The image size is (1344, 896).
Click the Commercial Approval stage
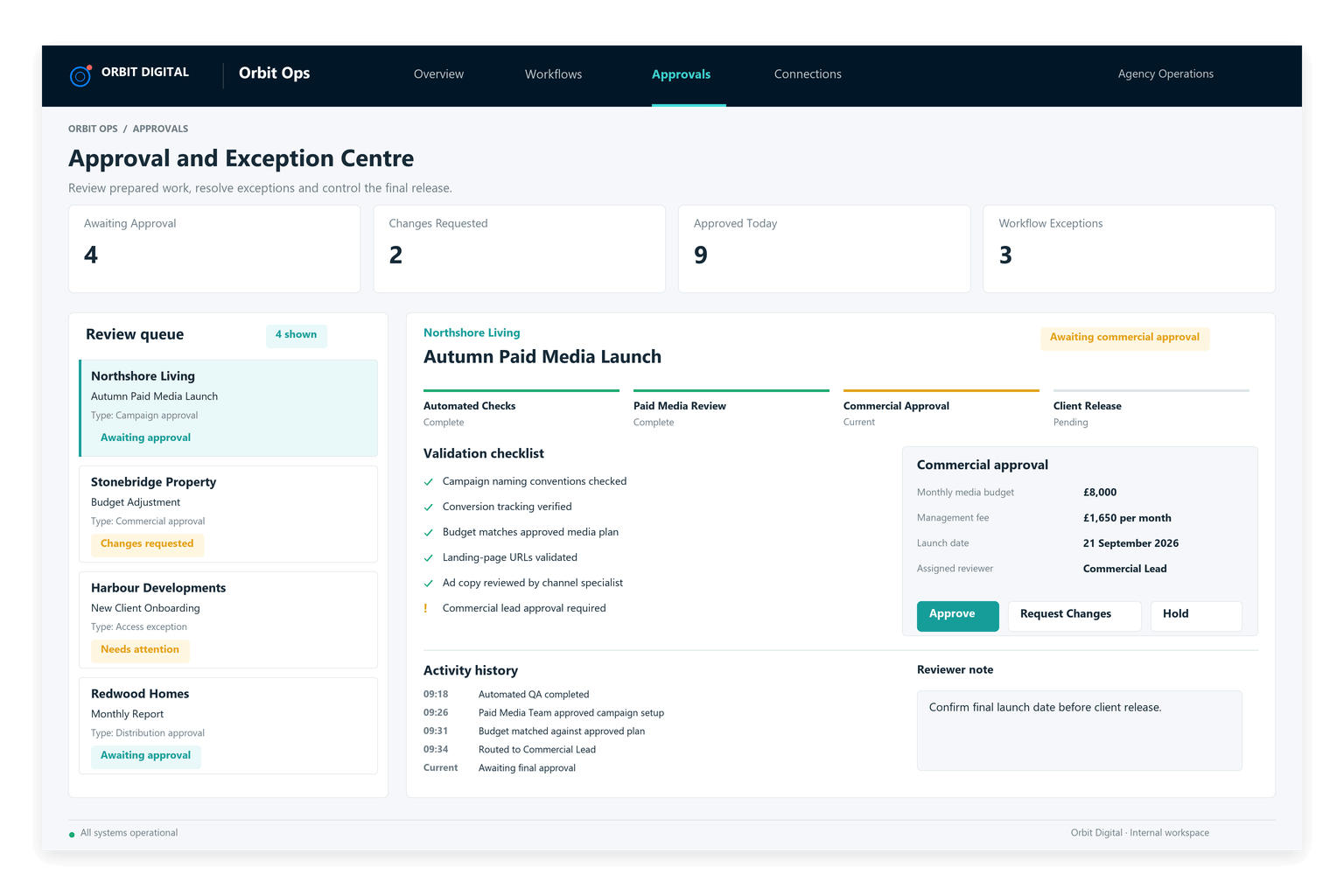point(941,409)
